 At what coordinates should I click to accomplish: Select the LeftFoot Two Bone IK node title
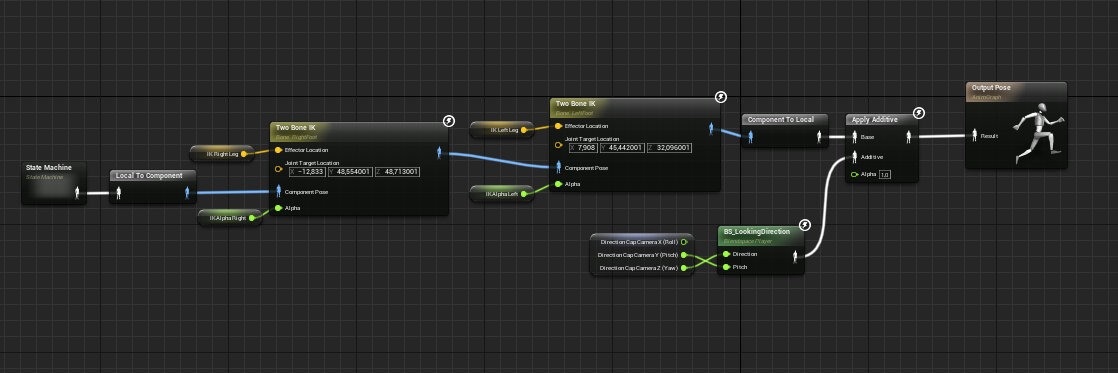[x=575, y=103]
